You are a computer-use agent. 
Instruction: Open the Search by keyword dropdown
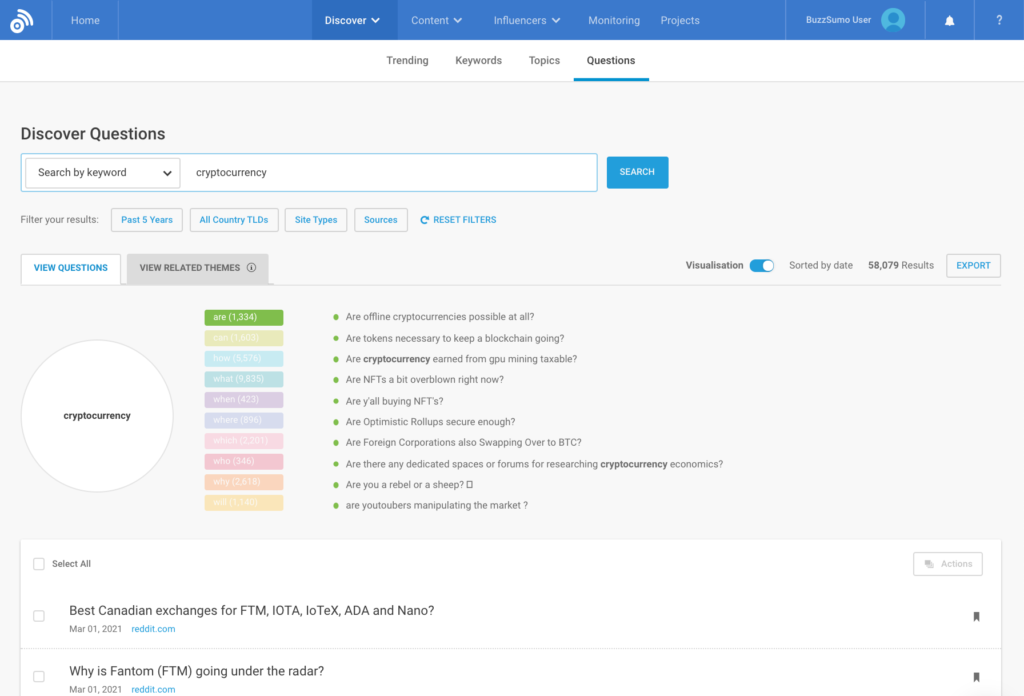click(101, 172)
